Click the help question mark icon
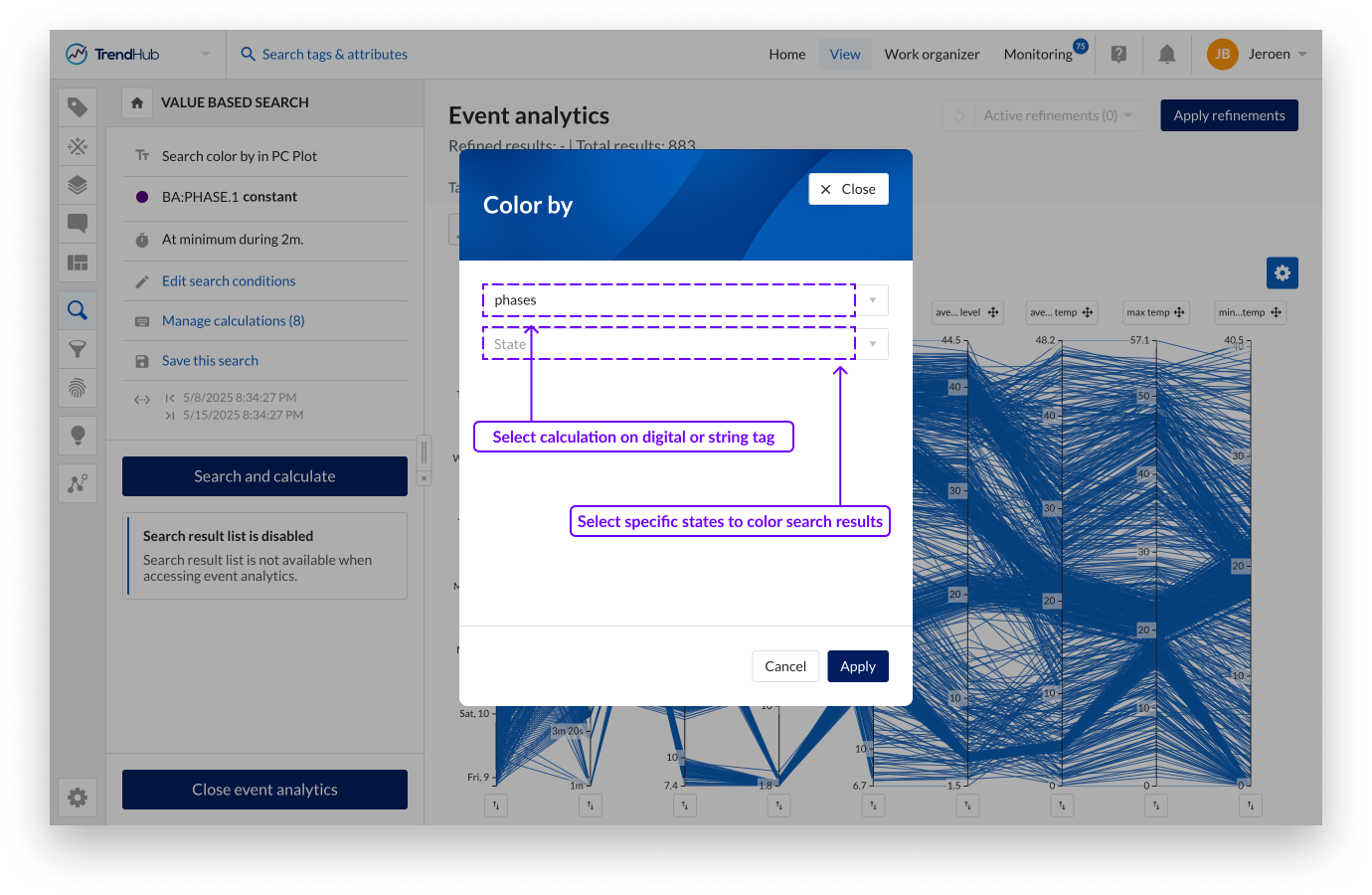The image size is (1372, 895). (1118, 55)
